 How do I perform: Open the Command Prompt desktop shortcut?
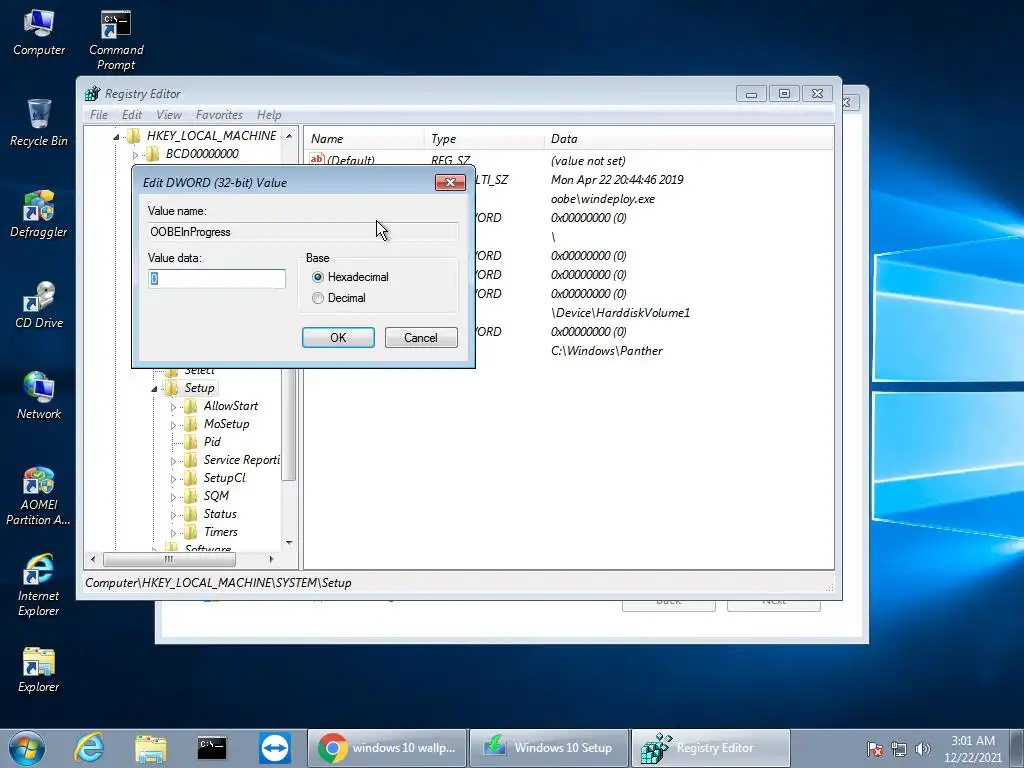tap(116, 39)
